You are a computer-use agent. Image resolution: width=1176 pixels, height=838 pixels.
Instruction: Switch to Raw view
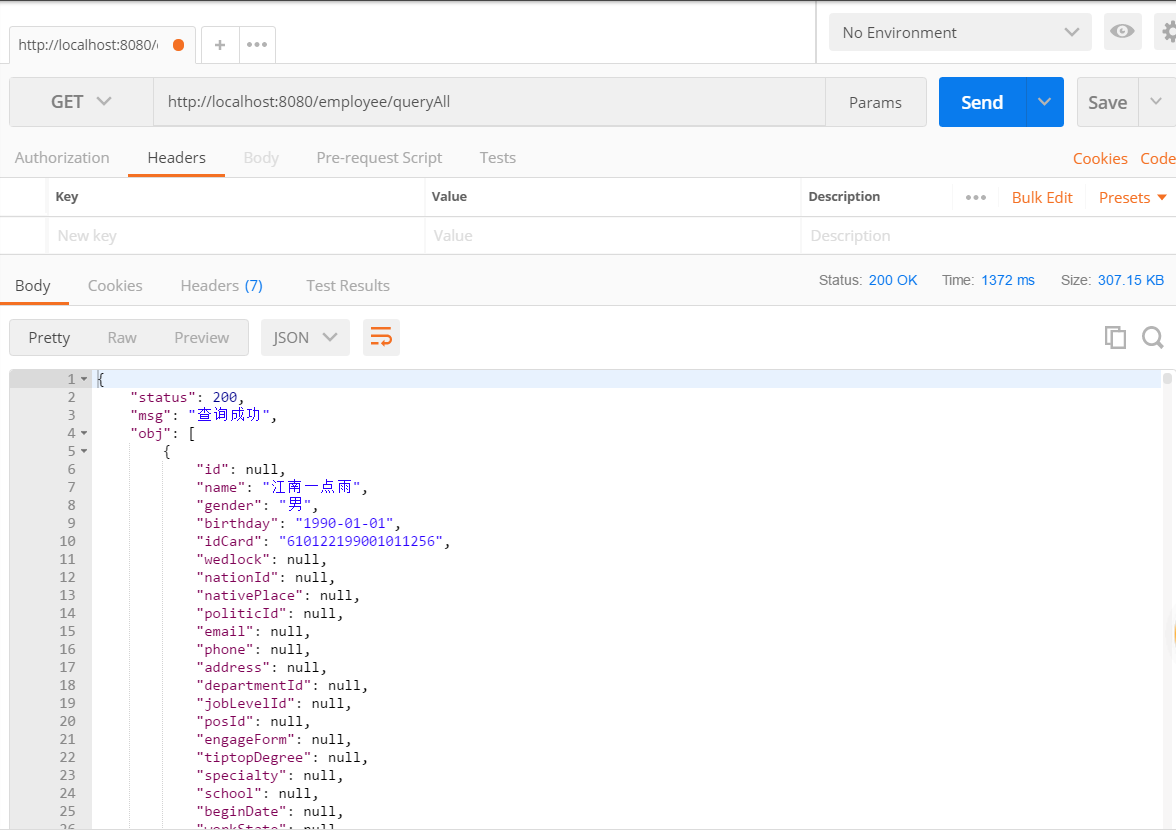click(122, 338)
